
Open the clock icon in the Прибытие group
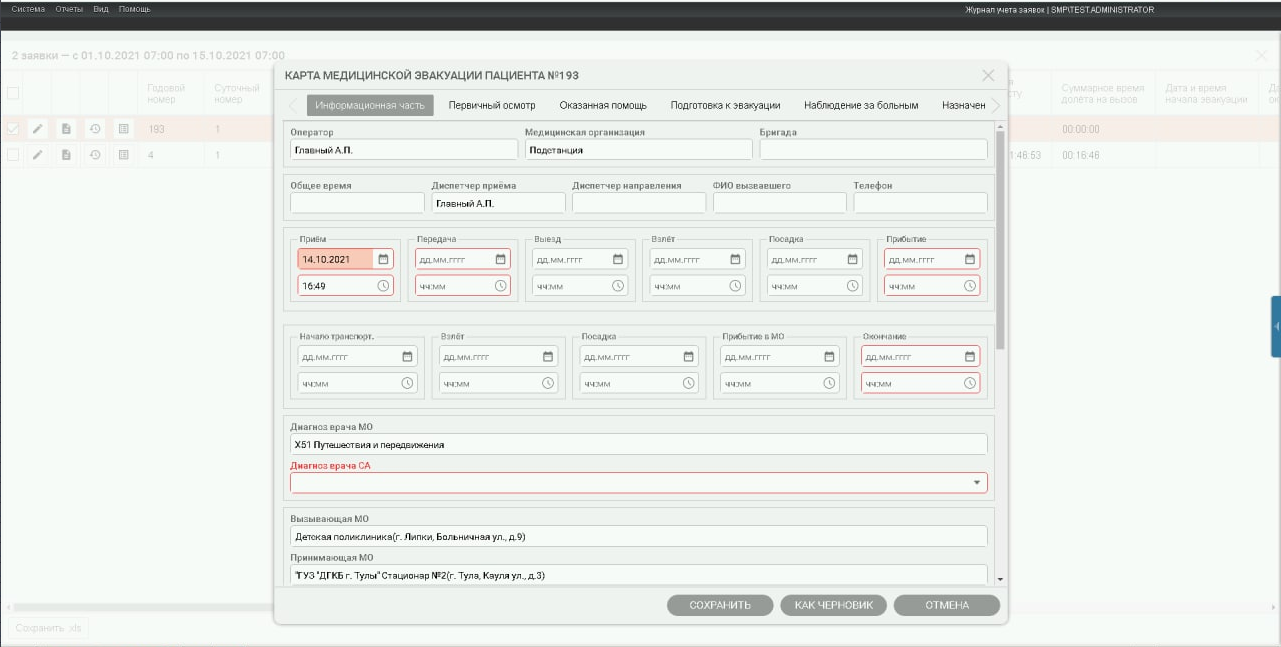click(970, 285)
